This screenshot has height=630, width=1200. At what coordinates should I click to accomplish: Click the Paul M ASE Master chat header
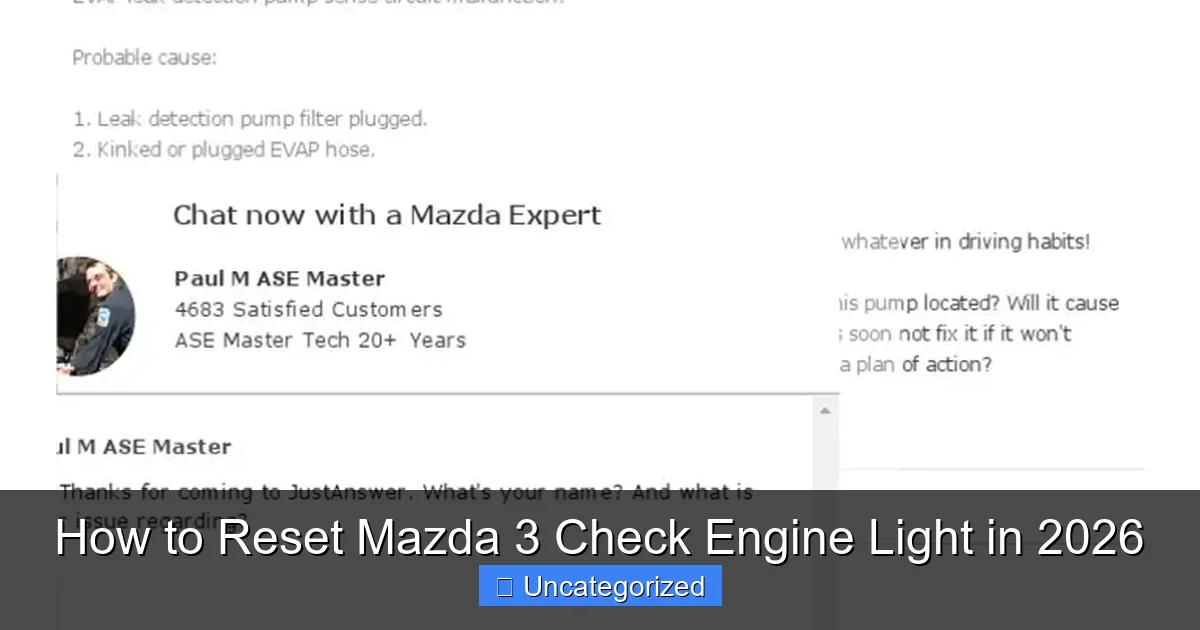145,446
